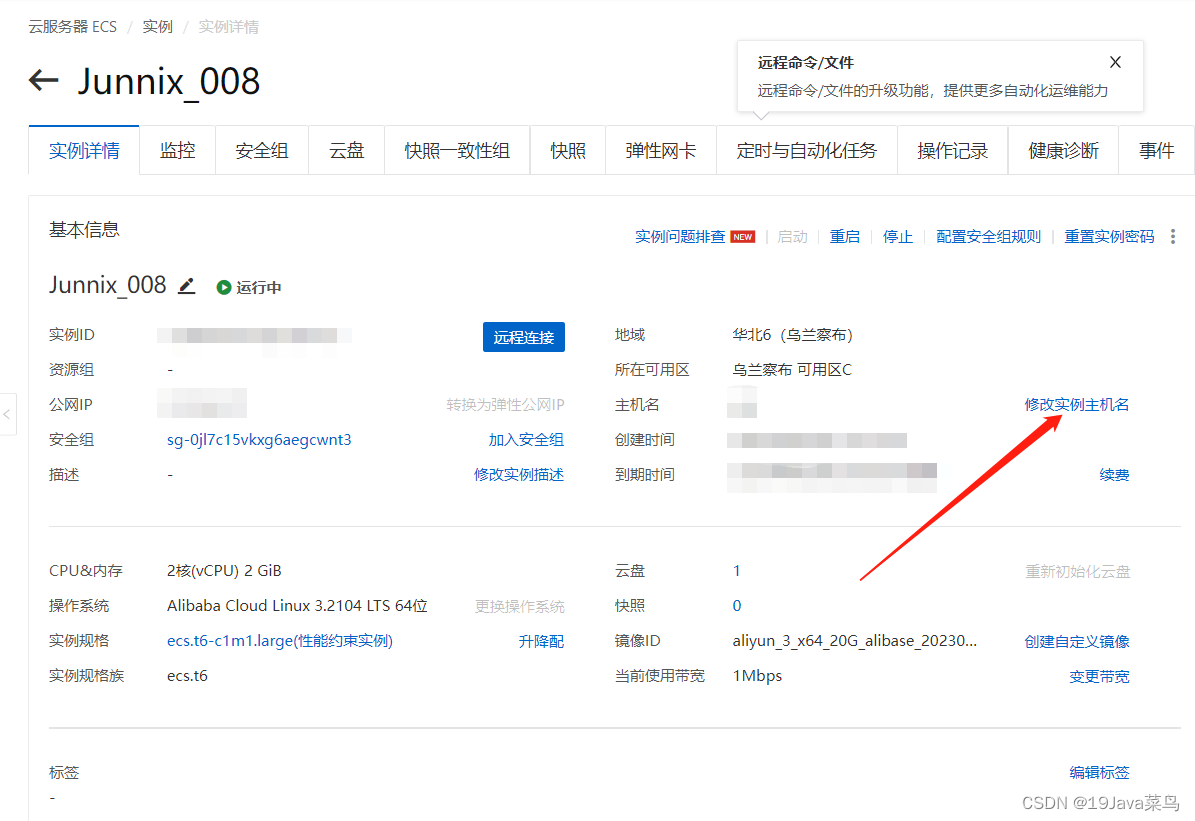Close the 远程命令/文件 tooltip popup
This screenshot has height=821, width=1195.
pyautogui.click(x=1115, y=63)
